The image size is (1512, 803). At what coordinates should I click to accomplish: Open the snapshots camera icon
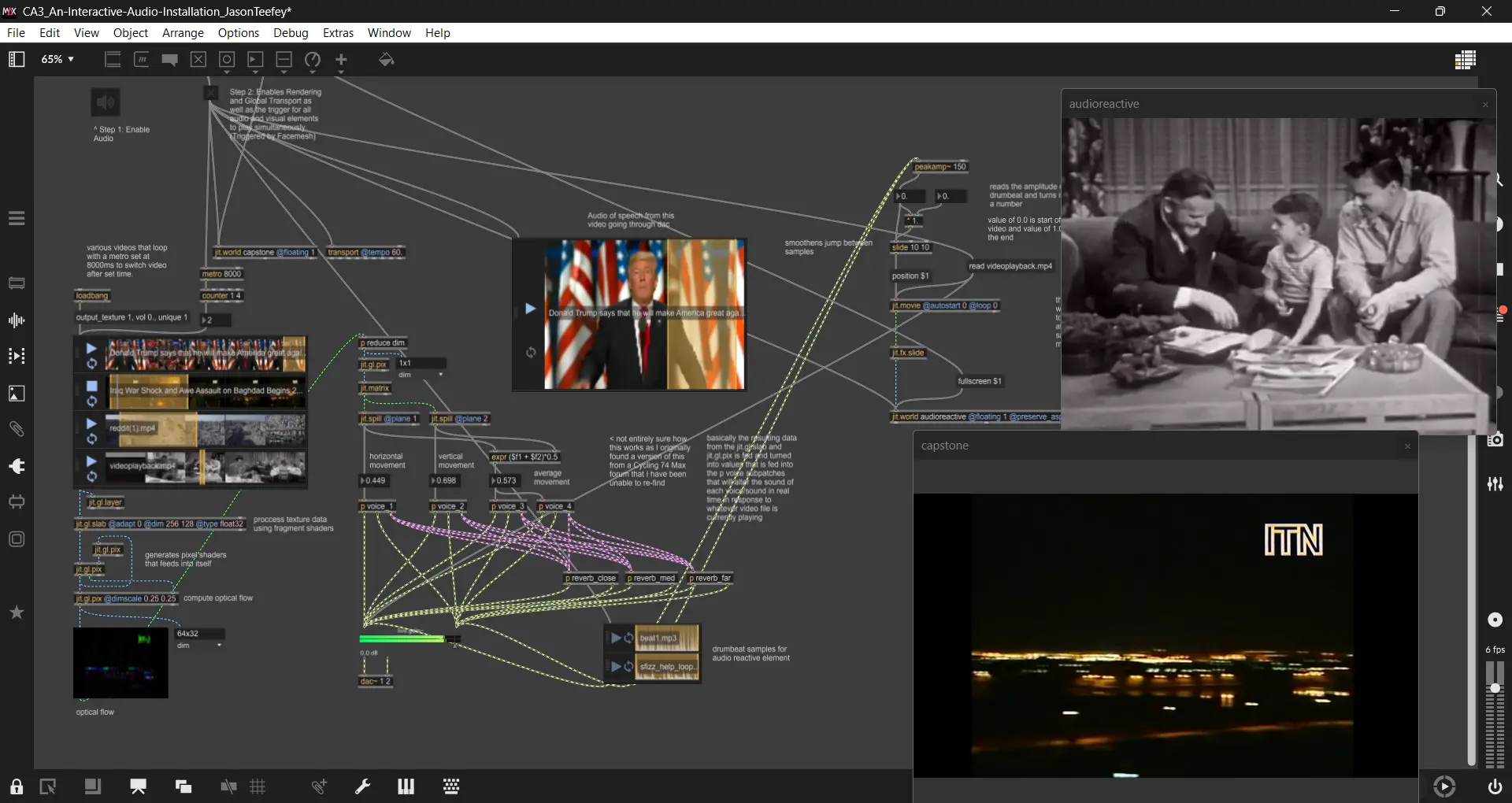1495,440
